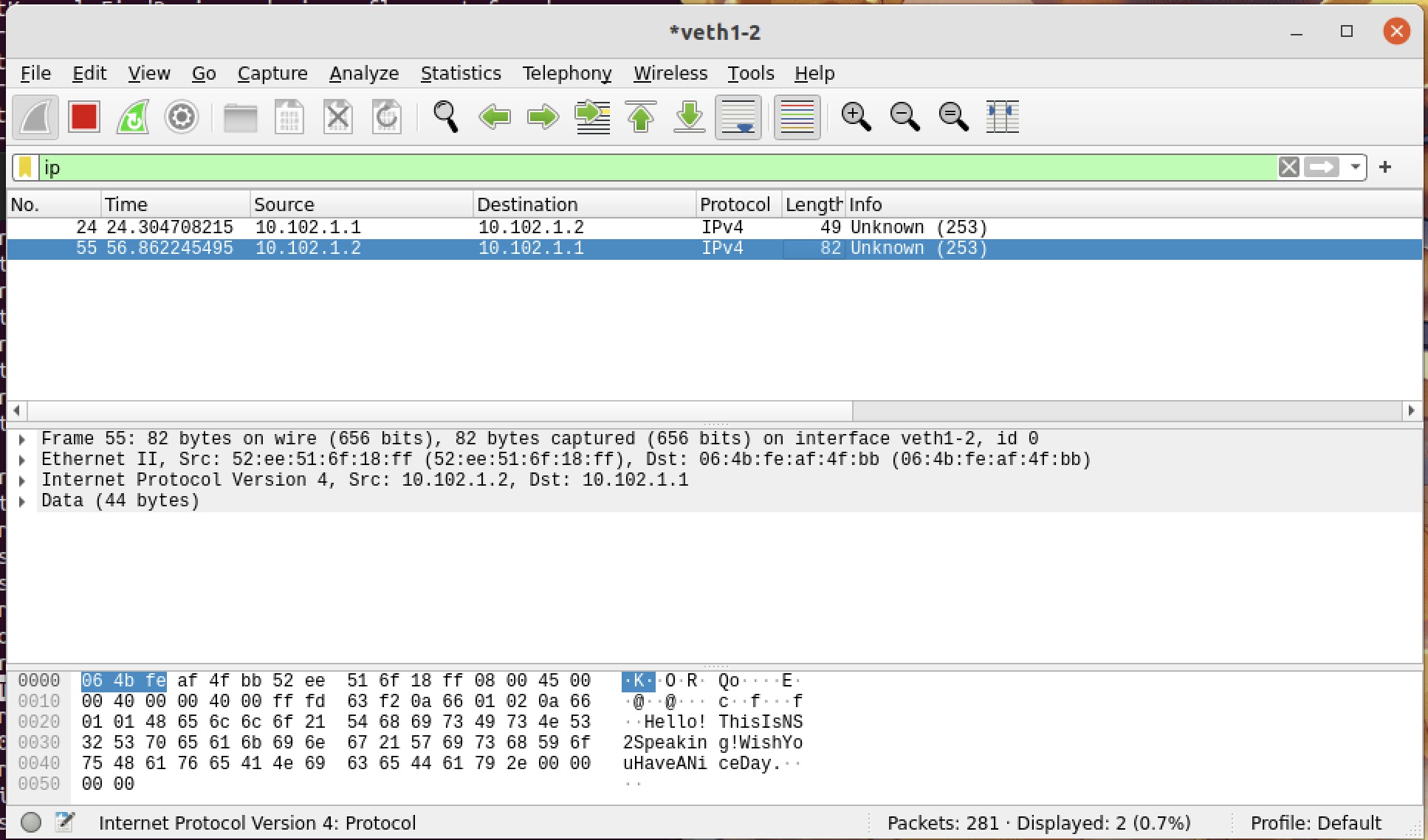Open the recent filters dropdown

click(x=1355, y=168)
